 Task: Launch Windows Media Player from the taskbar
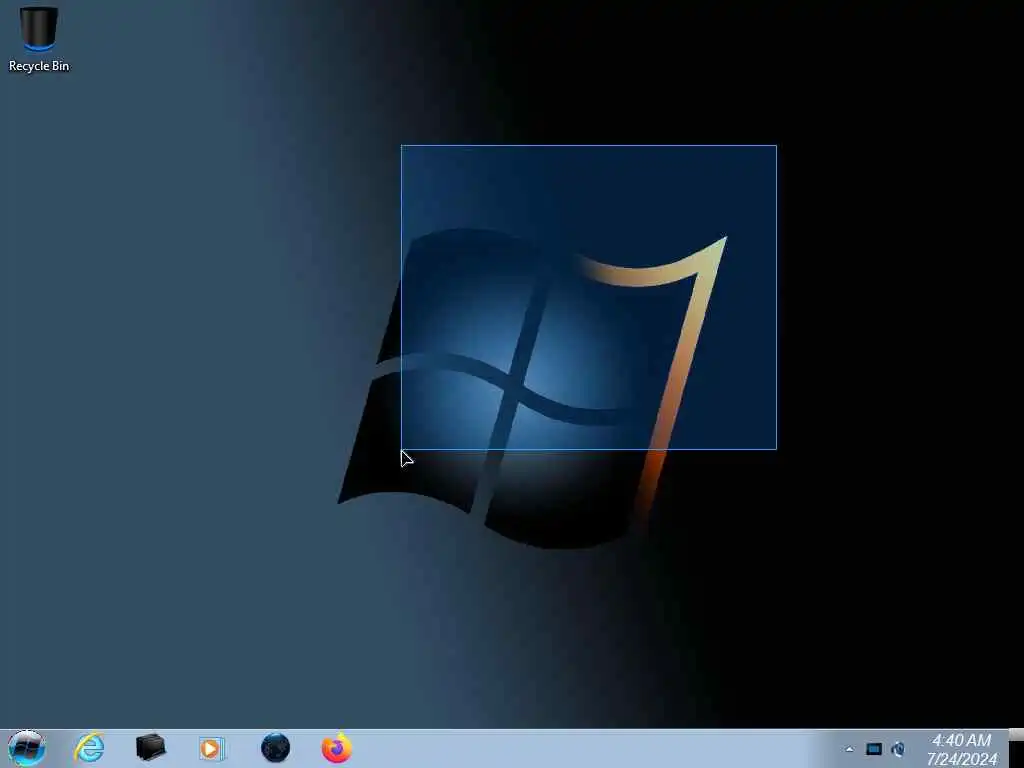[212, 748]
